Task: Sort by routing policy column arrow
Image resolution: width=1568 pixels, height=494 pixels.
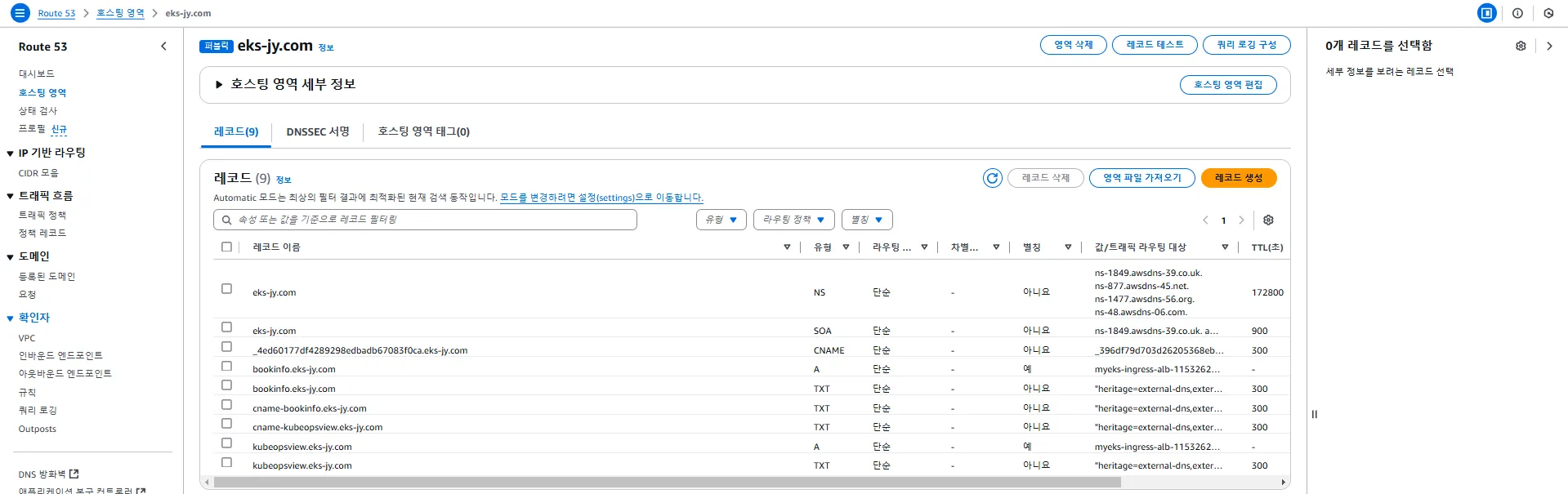Action: 924,247
